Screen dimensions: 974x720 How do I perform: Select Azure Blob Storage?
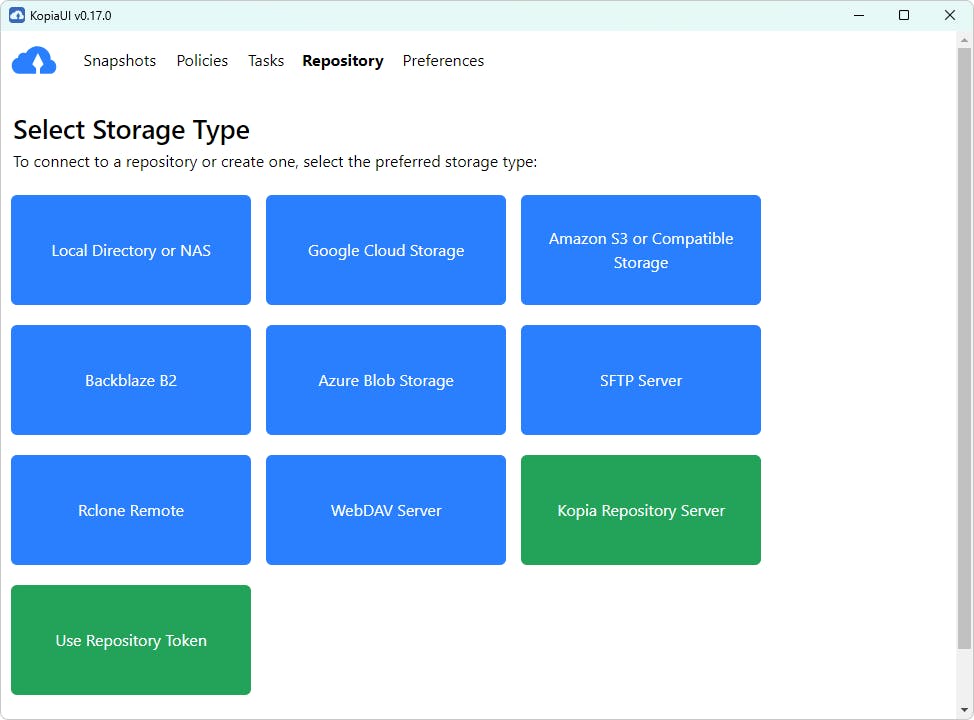(386, 380)
